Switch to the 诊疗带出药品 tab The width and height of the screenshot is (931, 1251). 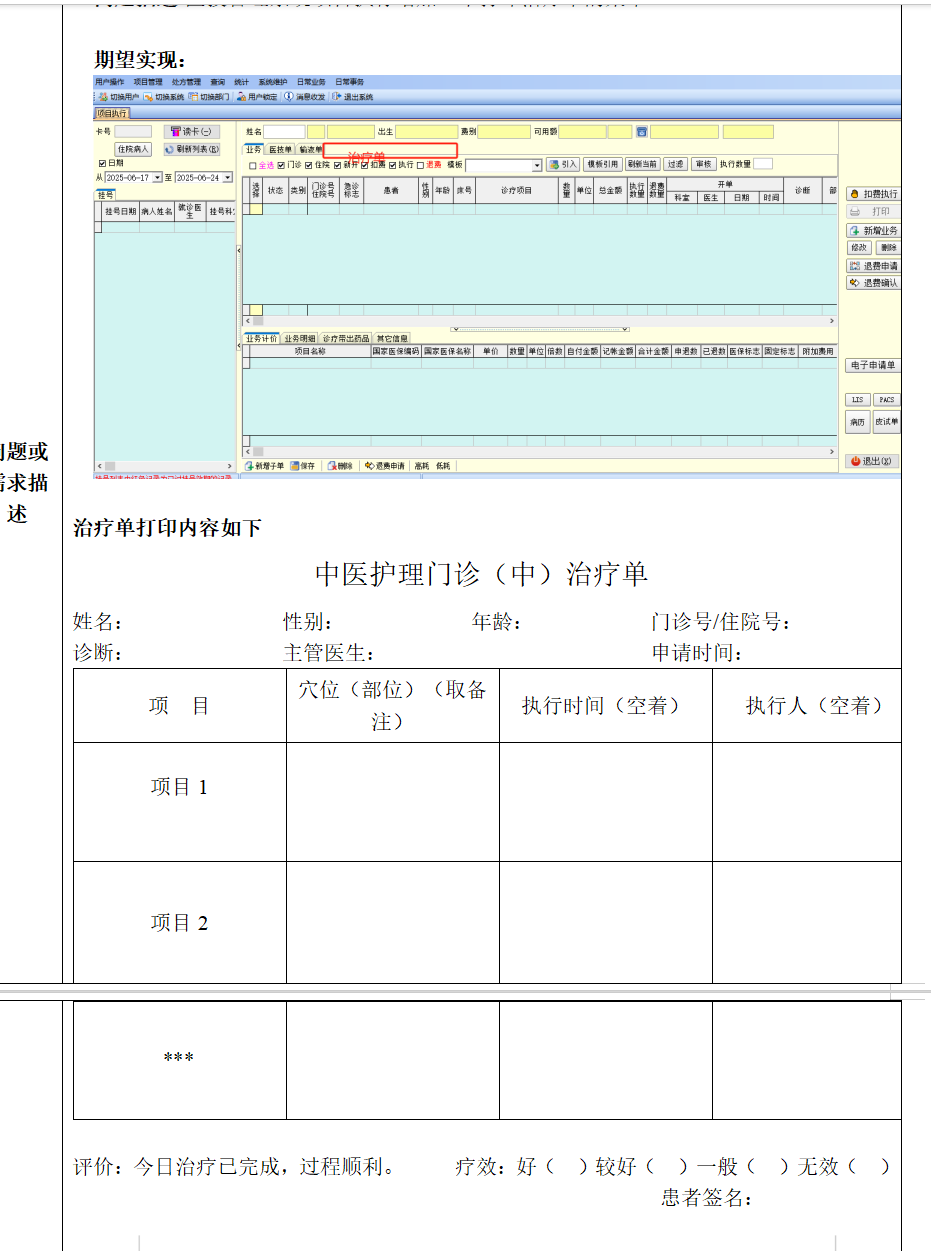pos(346,339)
